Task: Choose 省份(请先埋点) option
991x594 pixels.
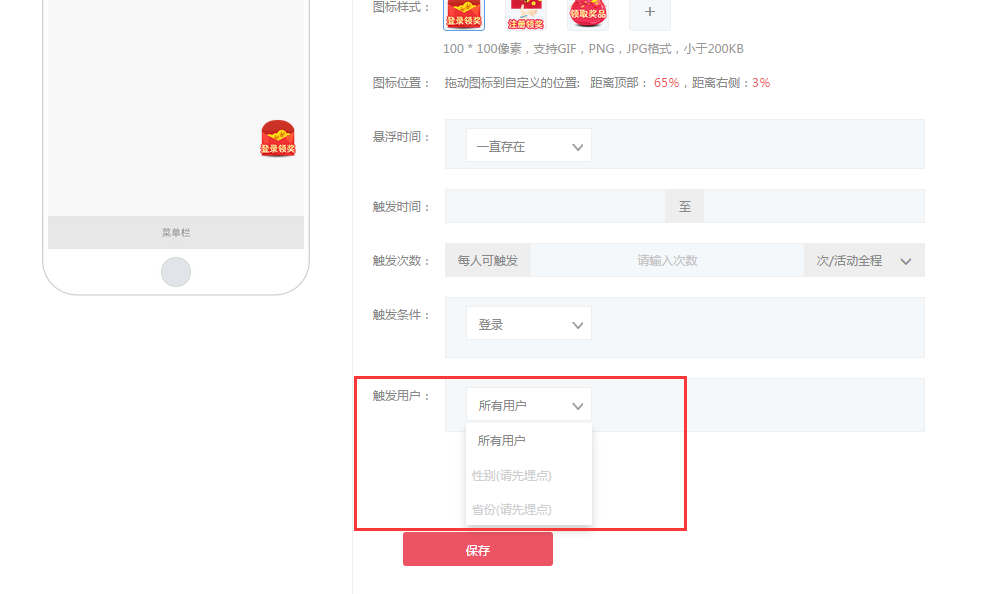Action: [x=511, y=509]
